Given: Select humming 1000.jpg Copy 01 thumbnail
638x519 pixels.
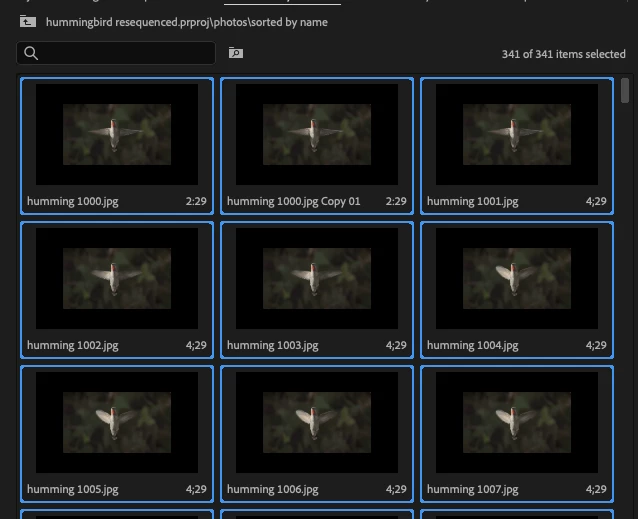Looking at the screenshot, I should tap(317, 134).
